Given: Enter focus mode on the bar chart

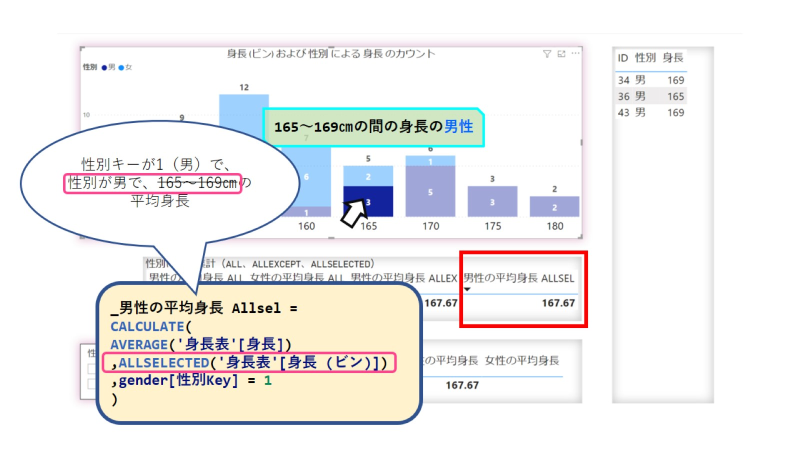Looking at the screenshot, I should point(561,54).
